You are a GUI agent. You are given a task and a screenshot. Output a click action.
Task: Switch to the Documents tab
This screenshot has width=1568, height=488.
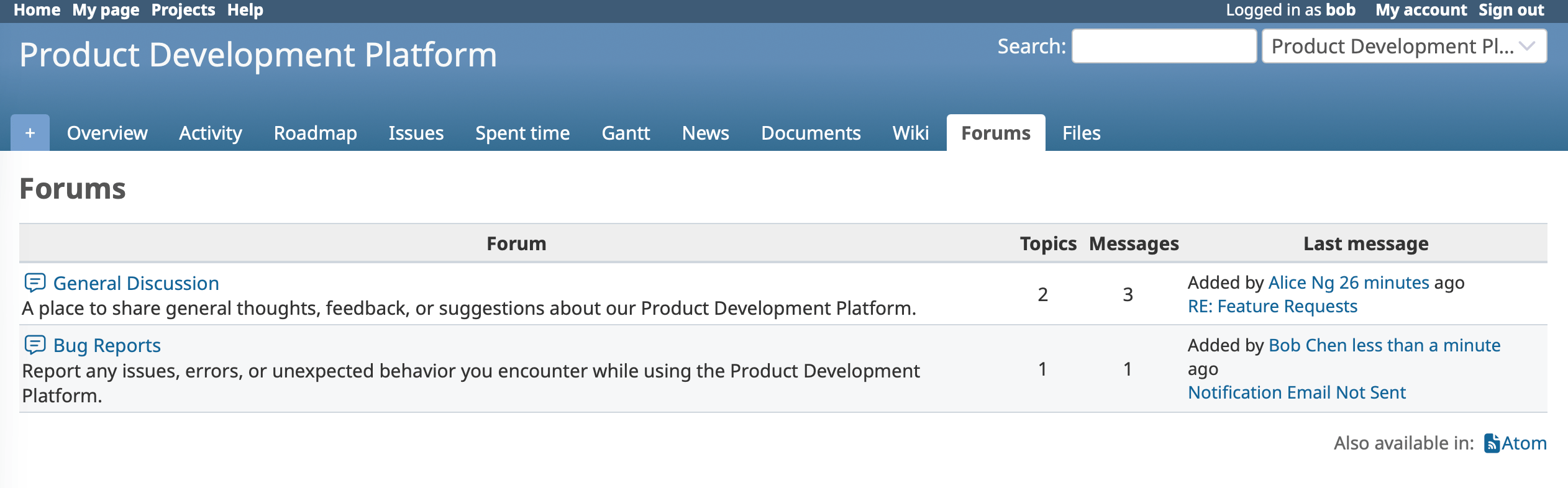(x=811, y=133)
